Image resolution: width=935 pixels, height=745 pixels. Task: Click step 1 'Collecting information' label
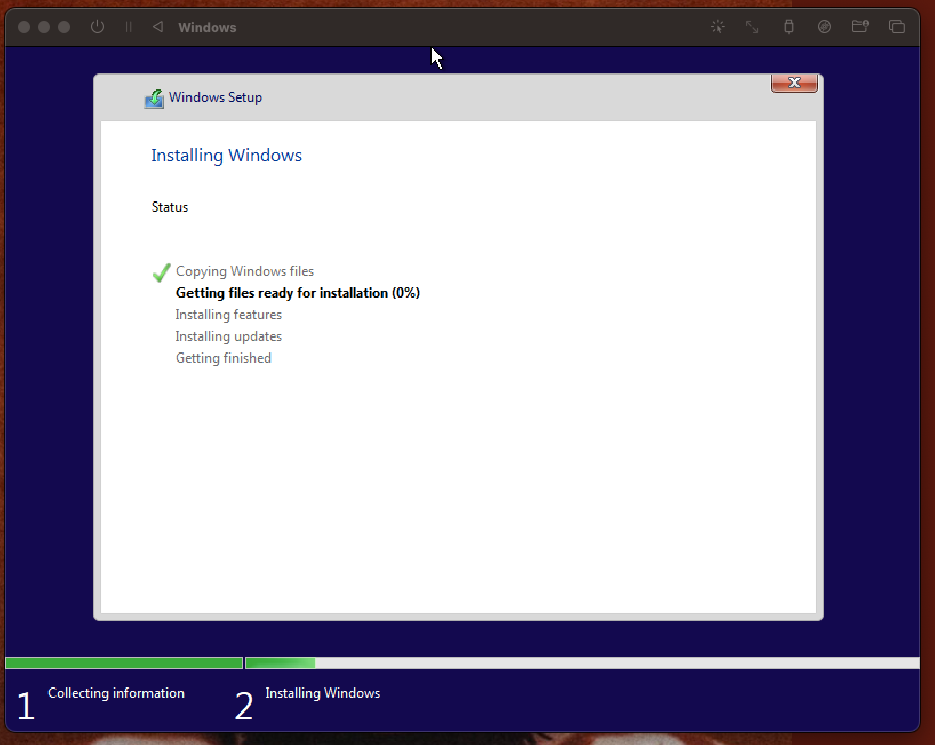(116, 693)
